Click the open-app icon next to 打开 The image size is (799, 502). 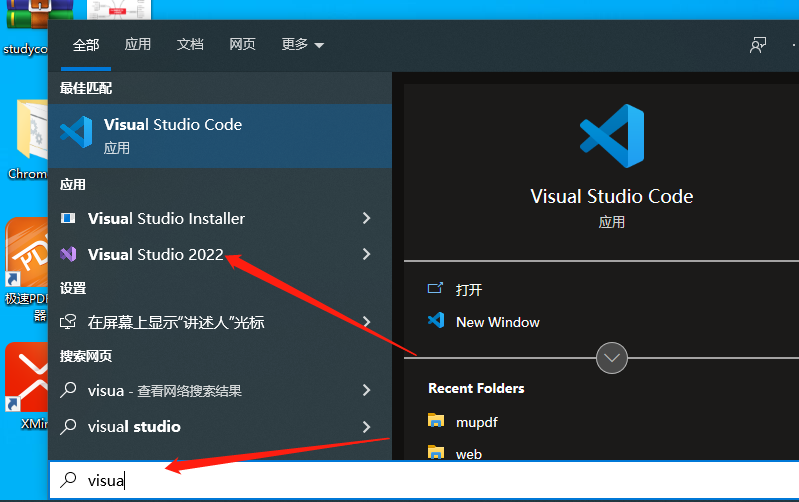[435, 288]
